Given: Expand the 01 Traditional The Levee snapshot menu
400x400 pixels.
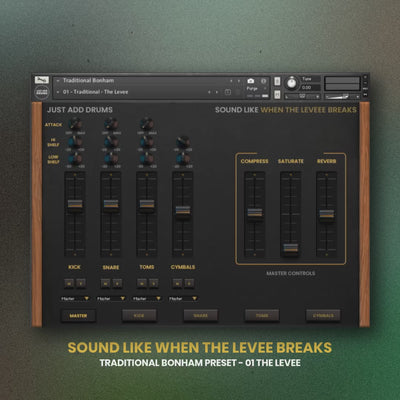Looking at the screenshot, I should (x=58, y=92).
